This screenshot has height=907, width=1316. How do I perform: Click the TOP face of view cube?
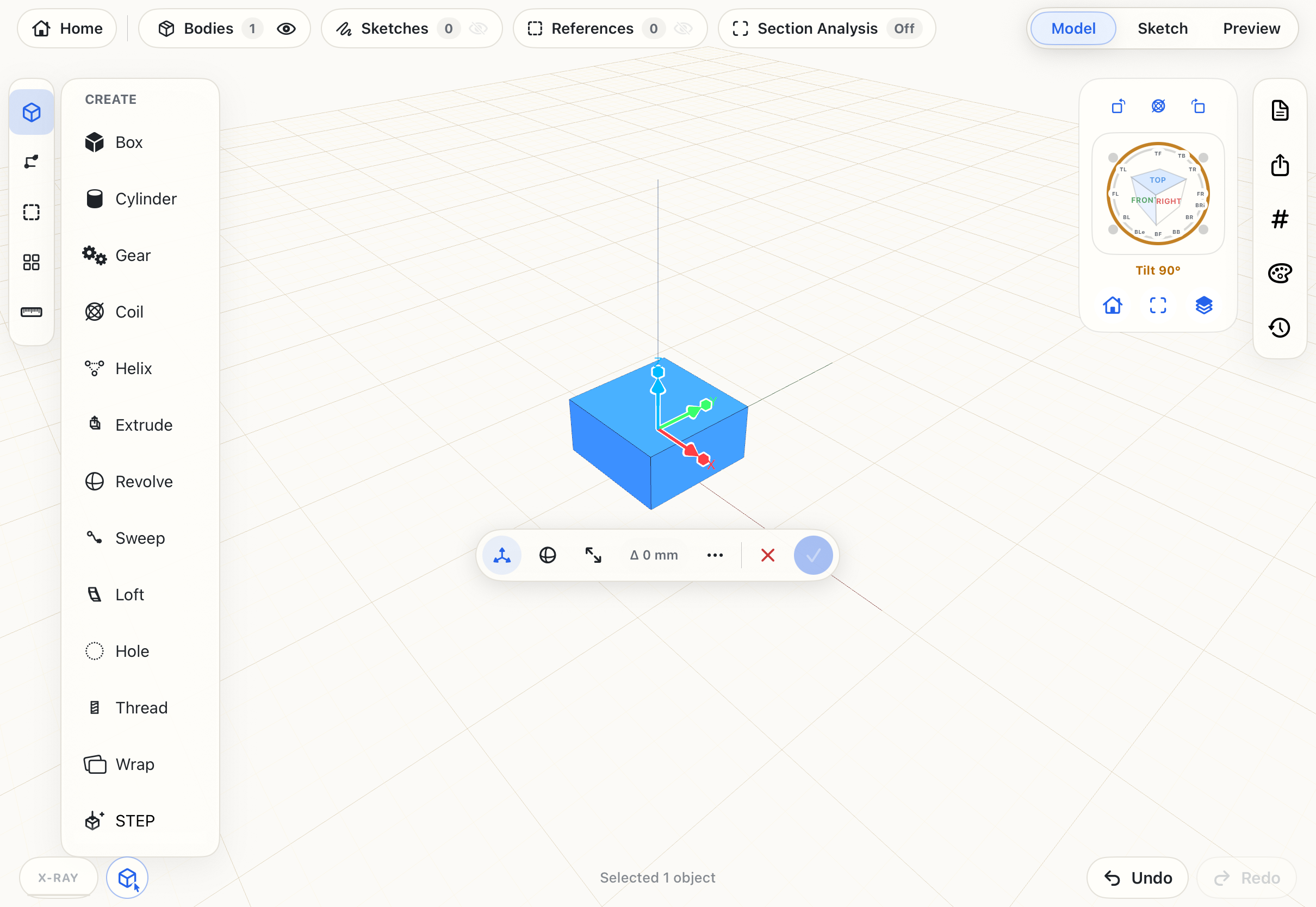[x=1158, y=181]
